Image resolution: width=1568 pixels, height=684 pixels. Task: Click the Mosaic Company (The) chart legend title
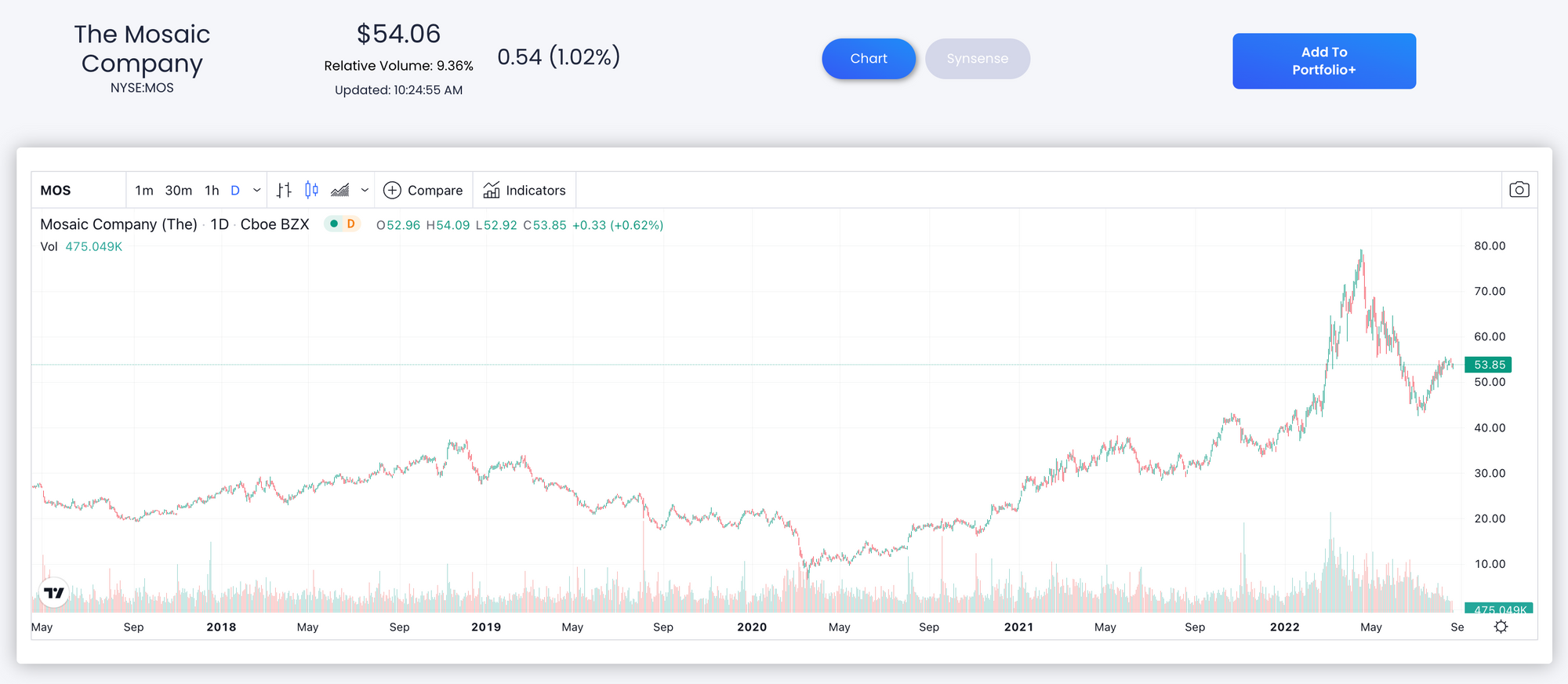click(118, 224)
